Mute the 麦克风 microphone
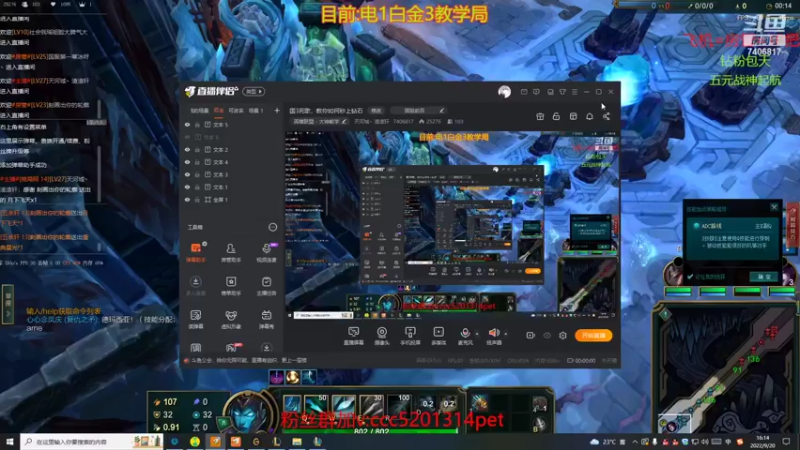 [465, 333]
